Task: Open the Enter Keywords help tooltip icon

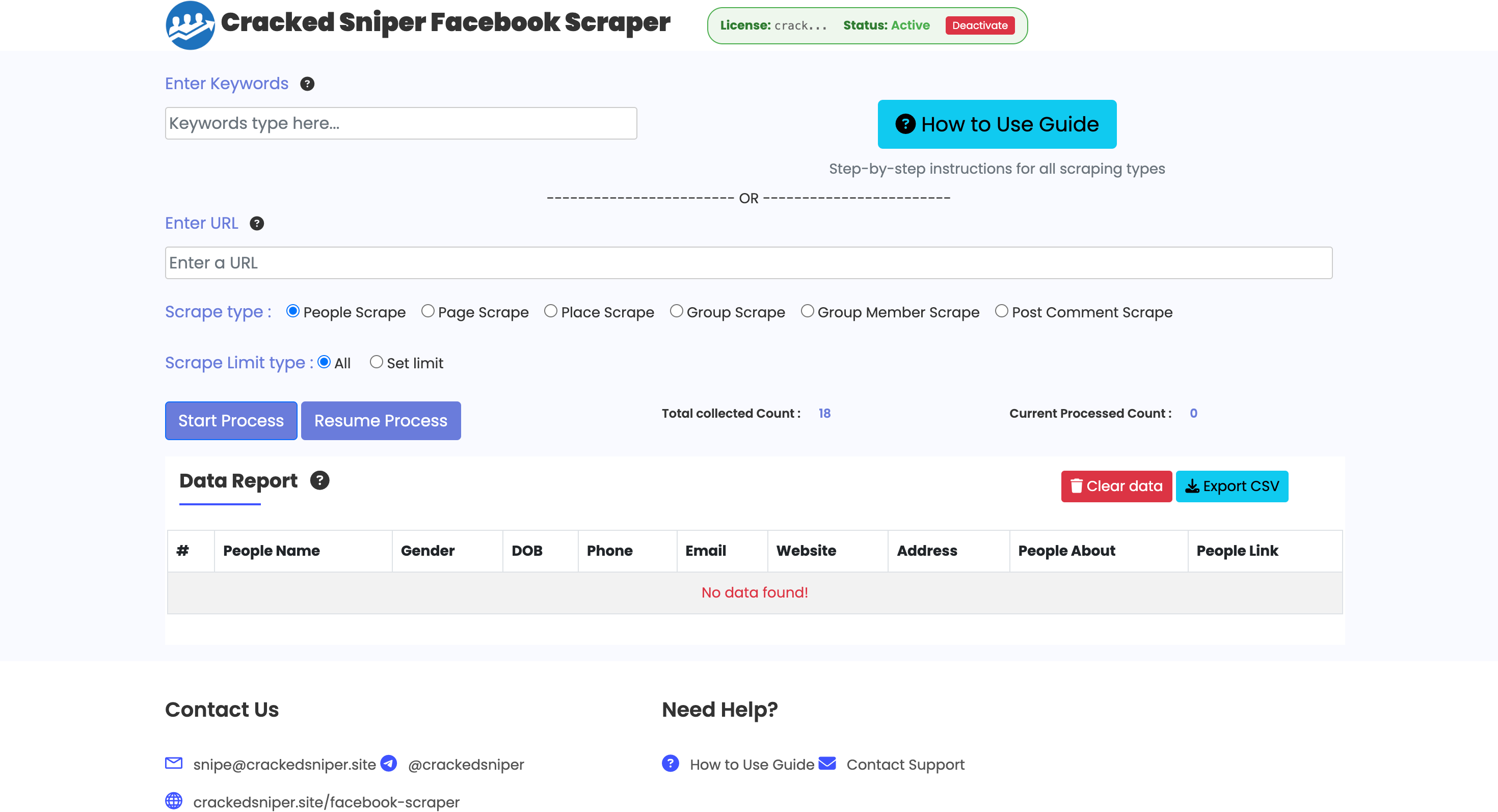Action: point(308,84)
